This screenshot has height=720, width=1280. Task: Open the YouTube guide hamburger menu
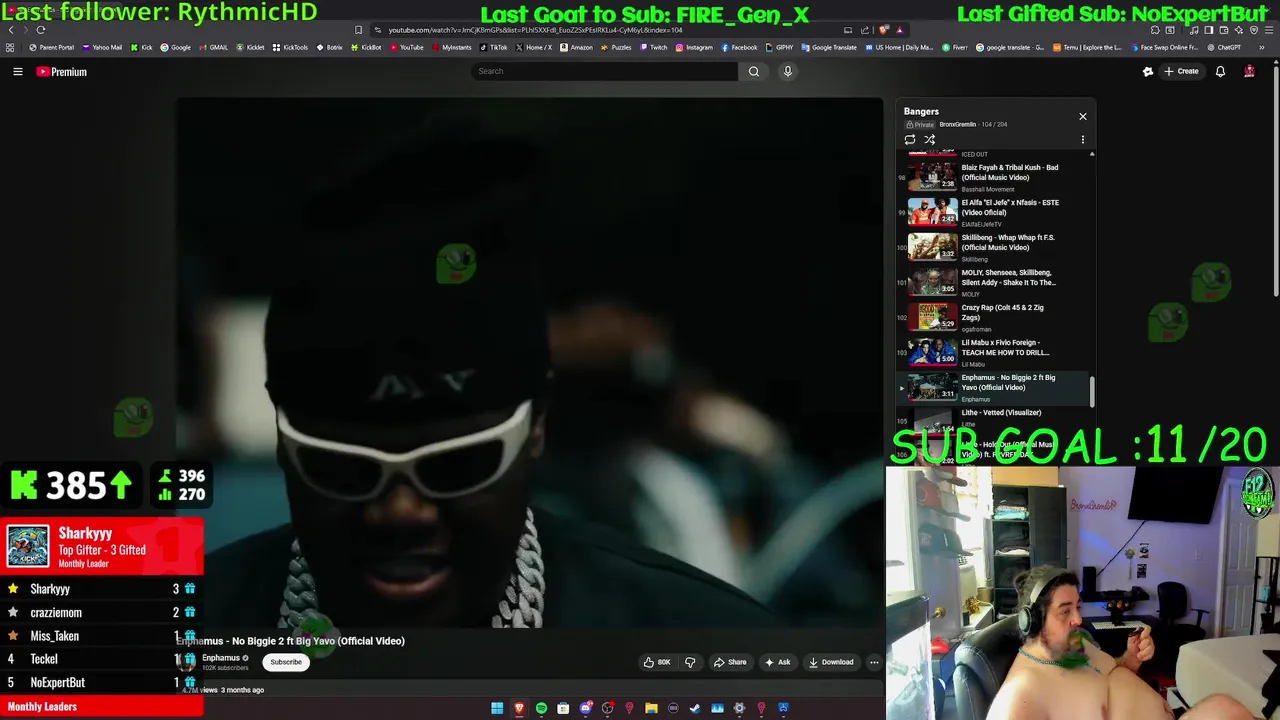[17, 71]
